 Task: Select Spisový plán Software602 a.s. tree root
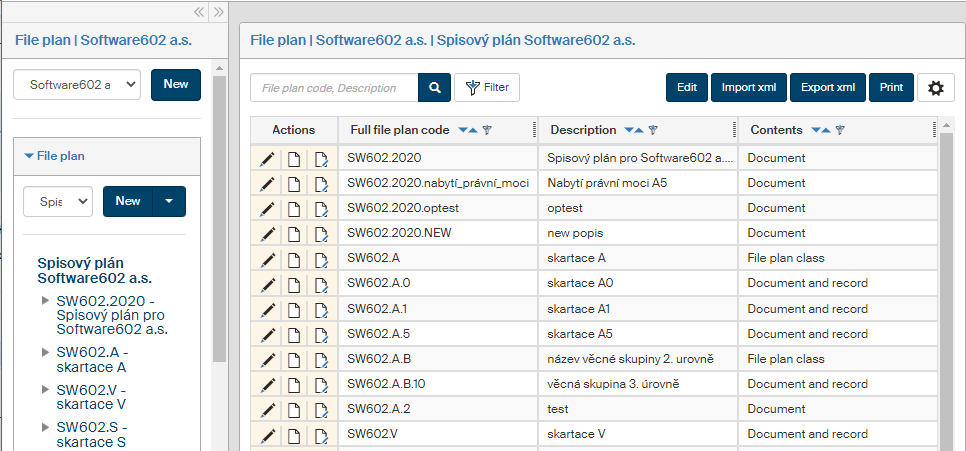point(94,270)
